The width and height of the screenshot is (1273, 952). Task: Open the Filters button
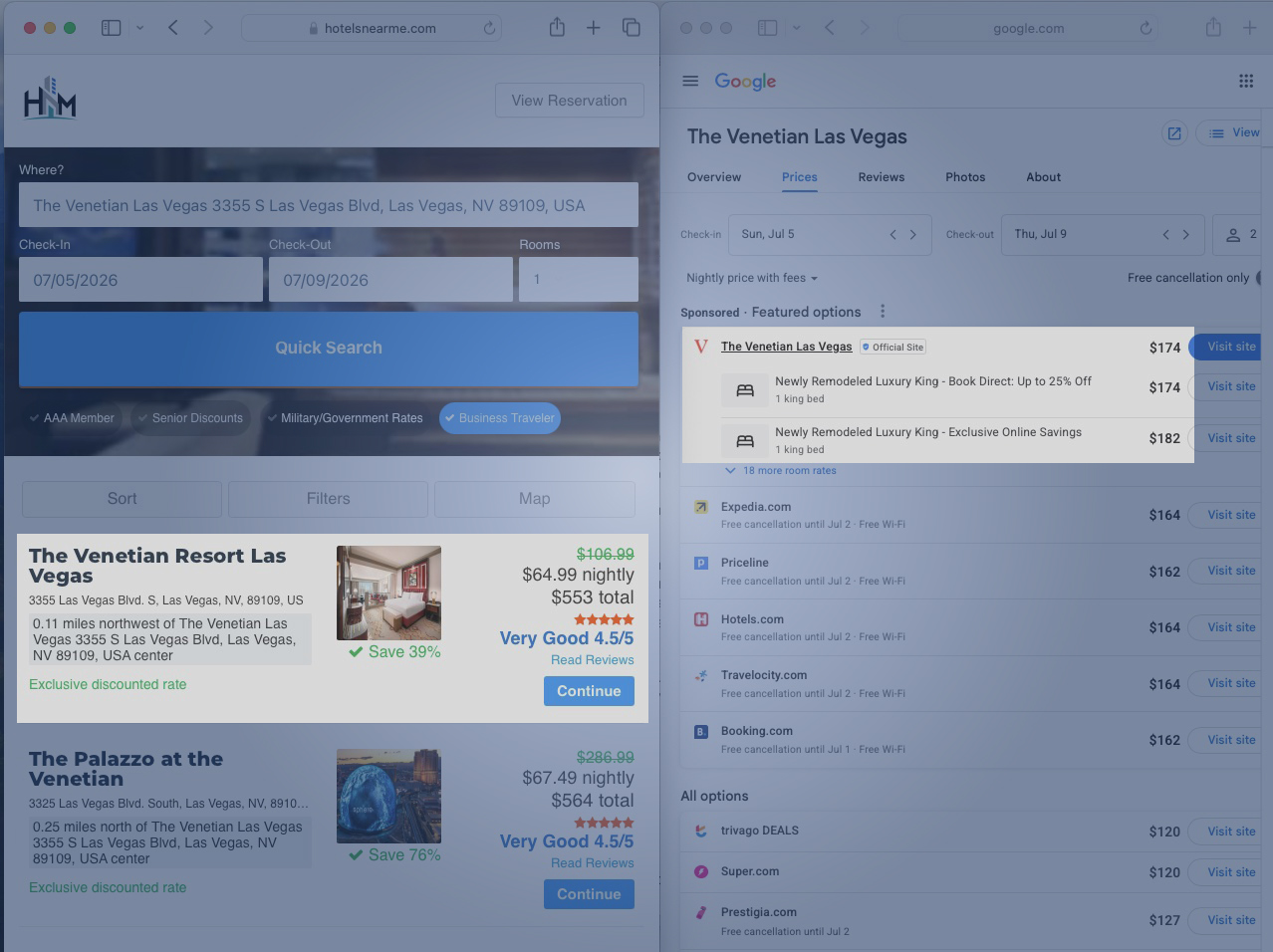click(329, 499)
